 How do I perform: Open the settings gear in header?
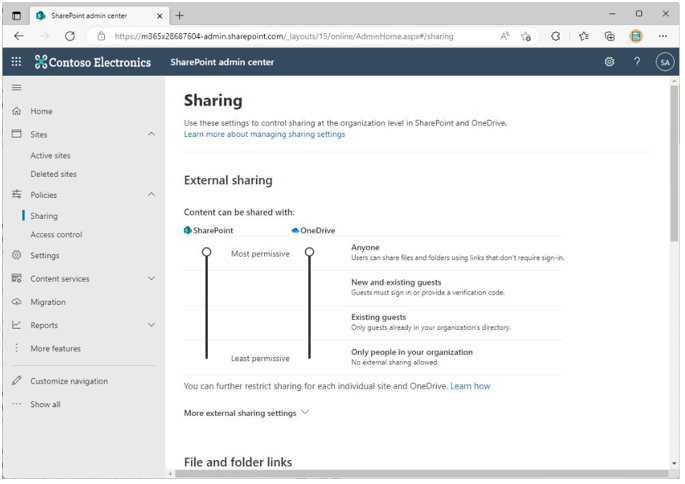609,62
